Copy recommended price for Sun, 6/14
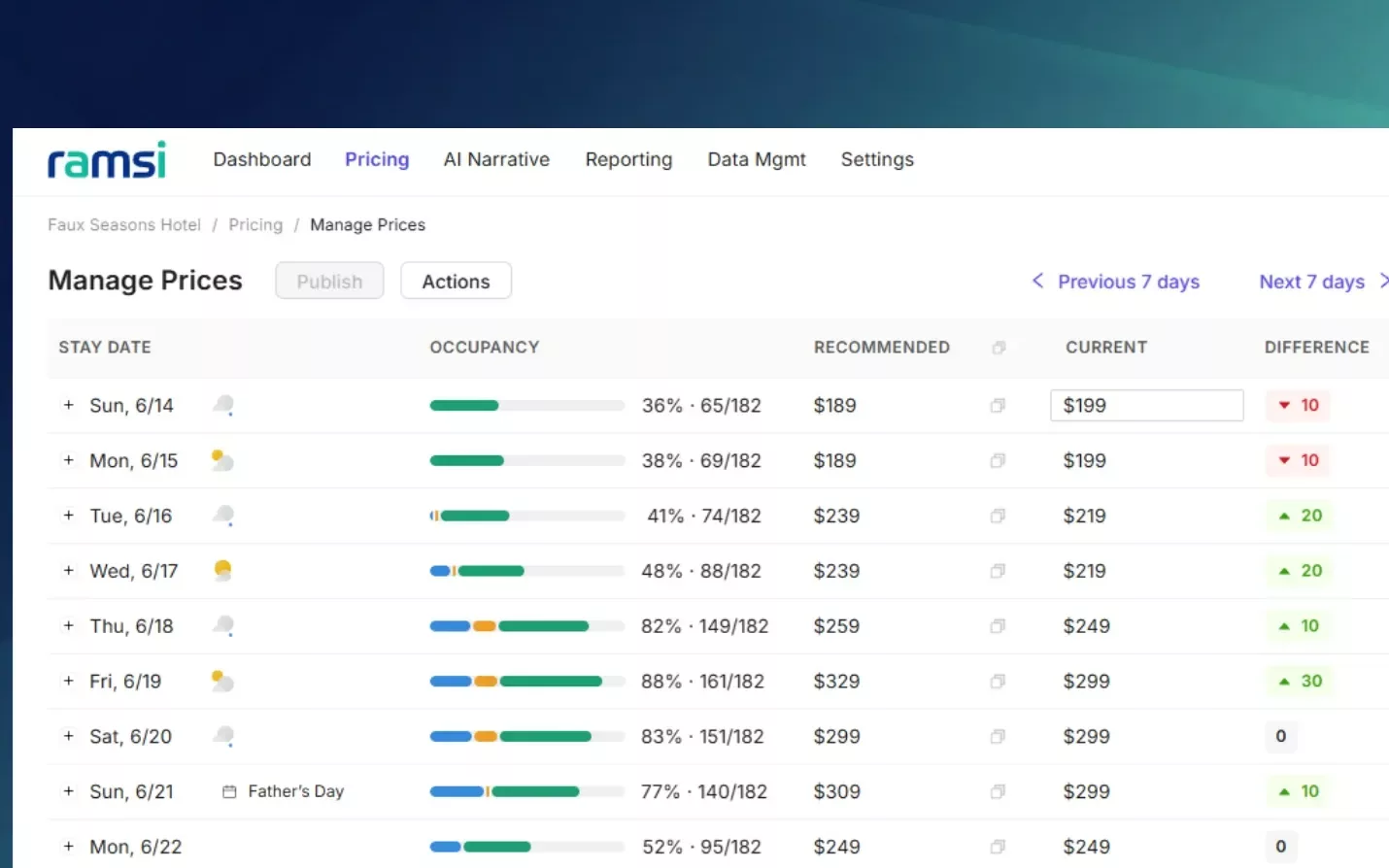This screenshot has height=868, width=1389. [x=998, y=406]
